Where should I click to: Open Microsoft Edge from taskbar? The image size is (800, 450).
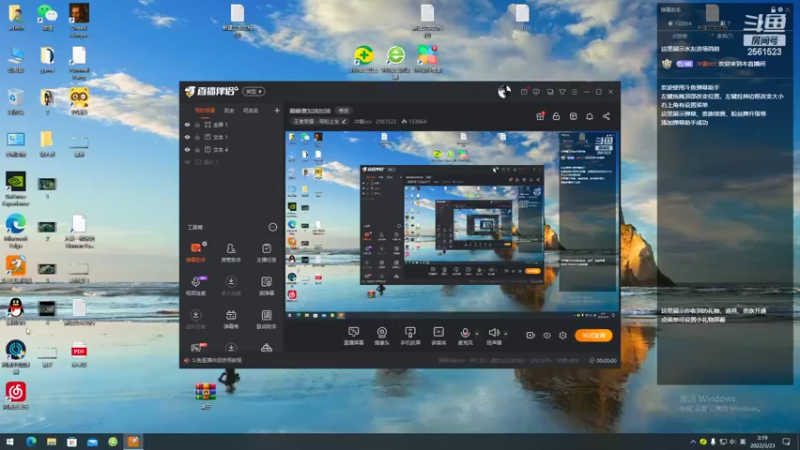pyautogui.click(x=31, y=442)
